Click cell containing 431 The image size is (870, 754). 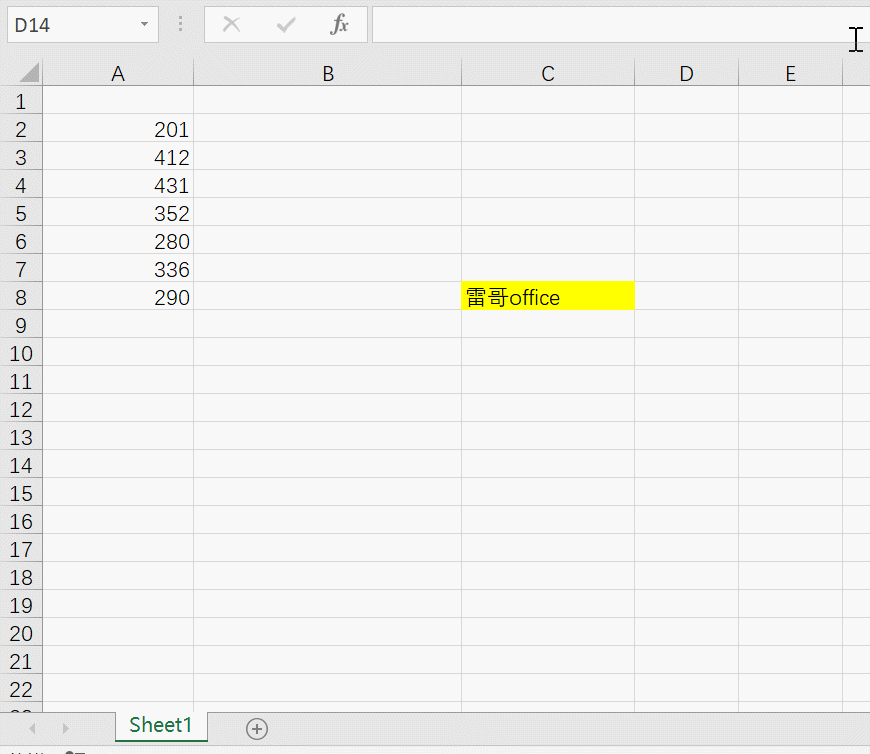[x=118, y=184]
